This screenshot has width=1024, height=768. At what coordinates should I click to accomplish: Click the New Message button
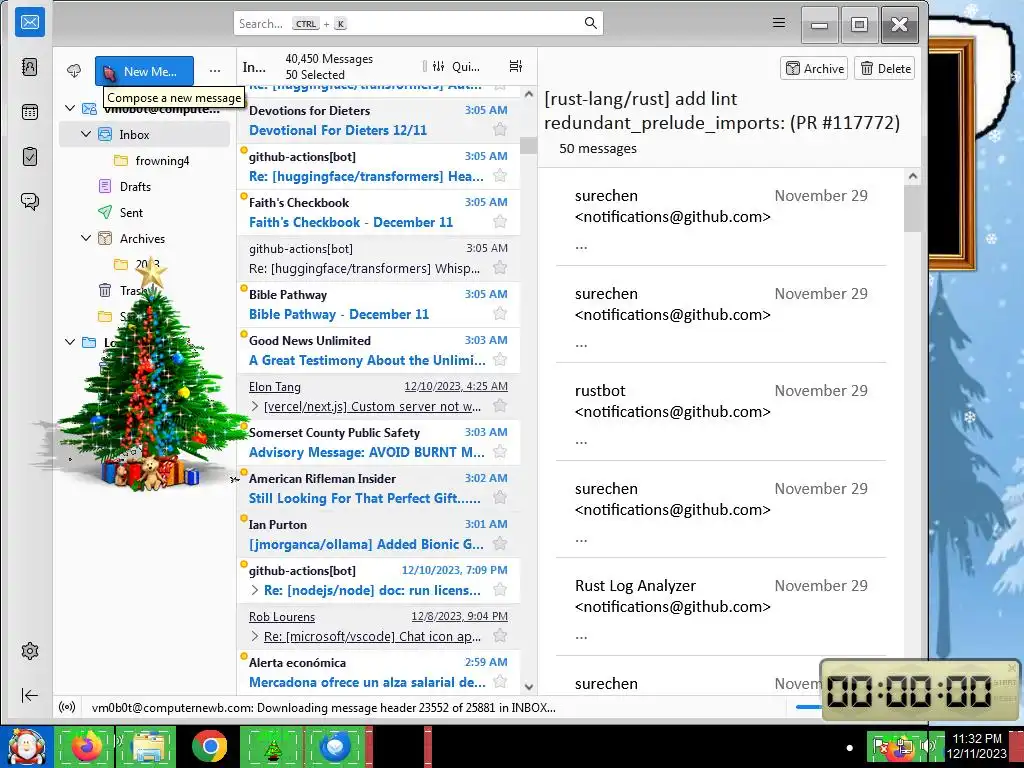[144, 71]
